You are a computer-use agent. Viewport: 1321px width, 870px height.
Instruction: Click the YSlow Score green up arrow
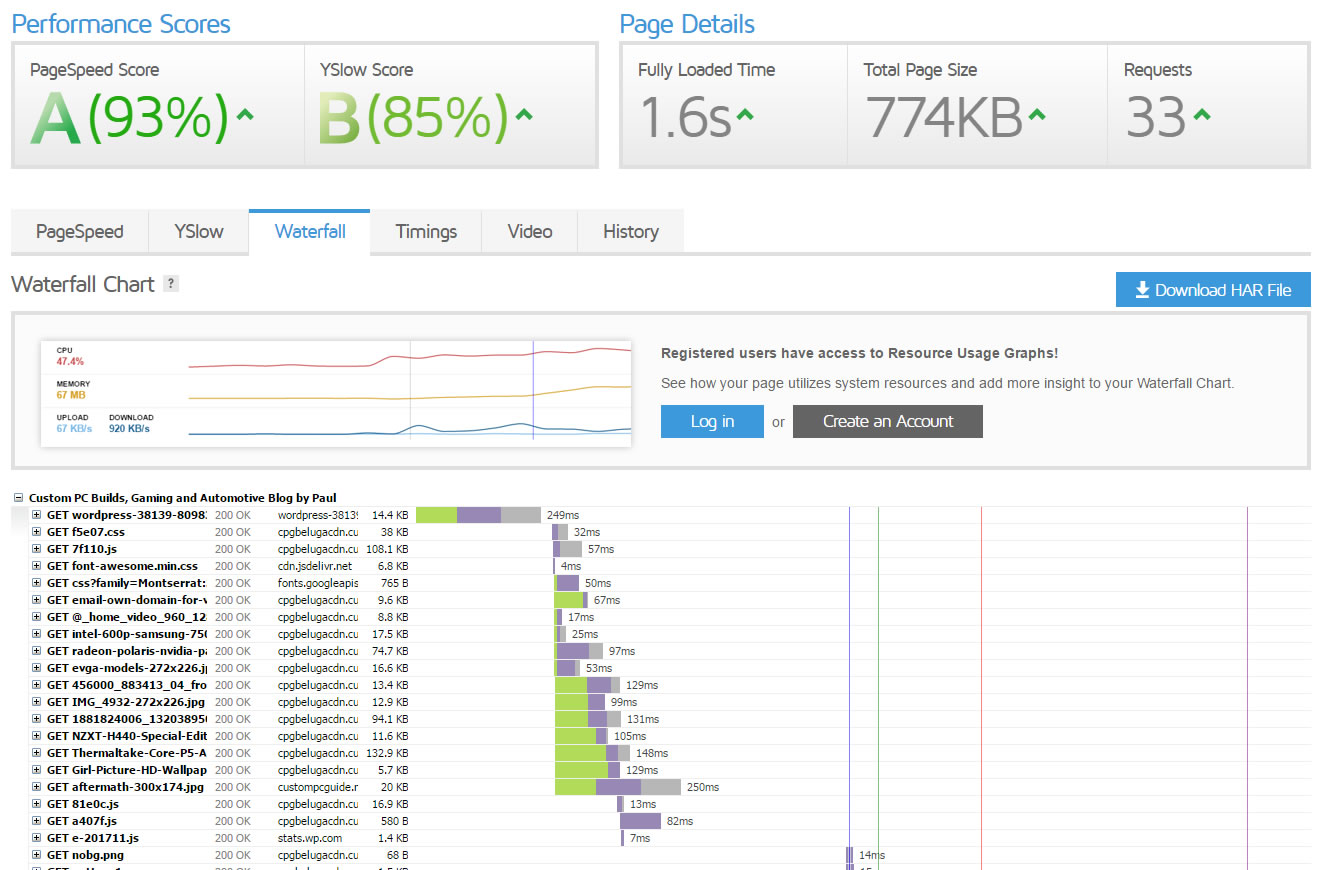(523, 114)
